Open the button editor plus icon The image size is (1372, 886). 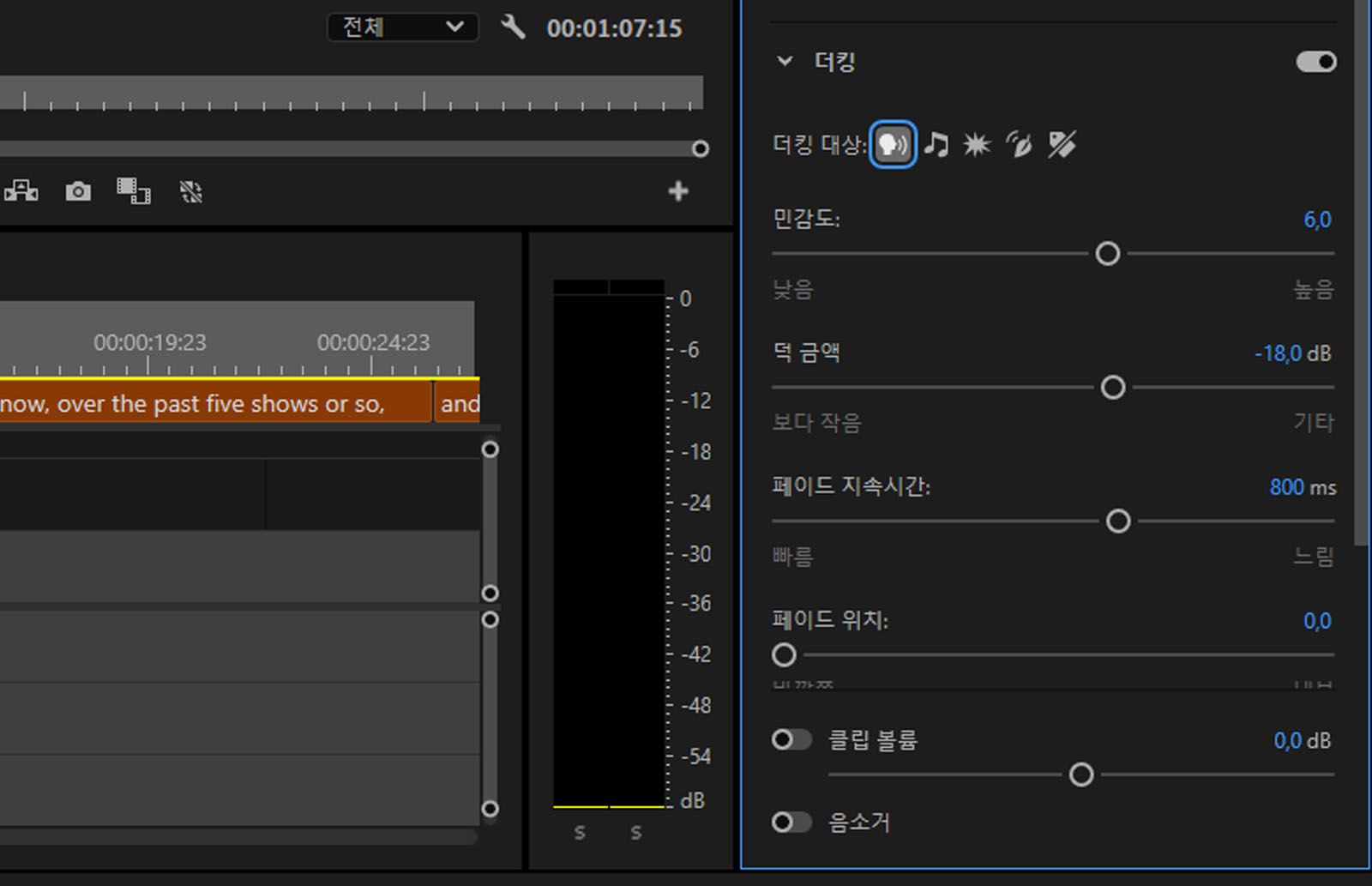[678, 191]
